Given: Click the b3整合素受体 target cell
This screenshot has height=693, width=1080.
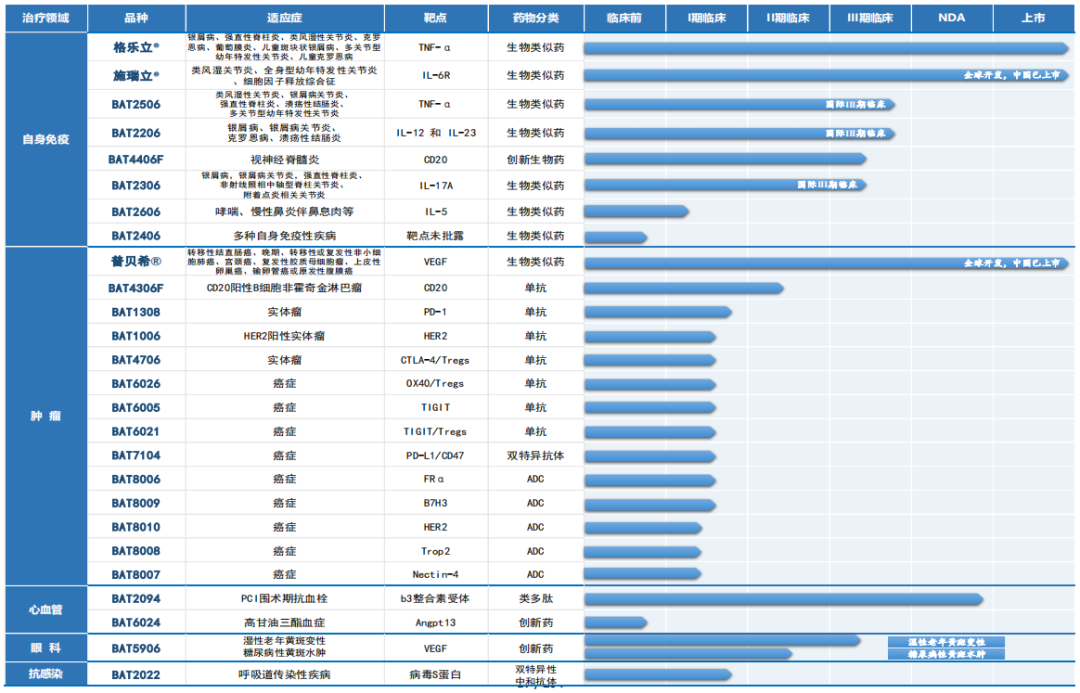Looking at the screenshot, I should point(436,599).
